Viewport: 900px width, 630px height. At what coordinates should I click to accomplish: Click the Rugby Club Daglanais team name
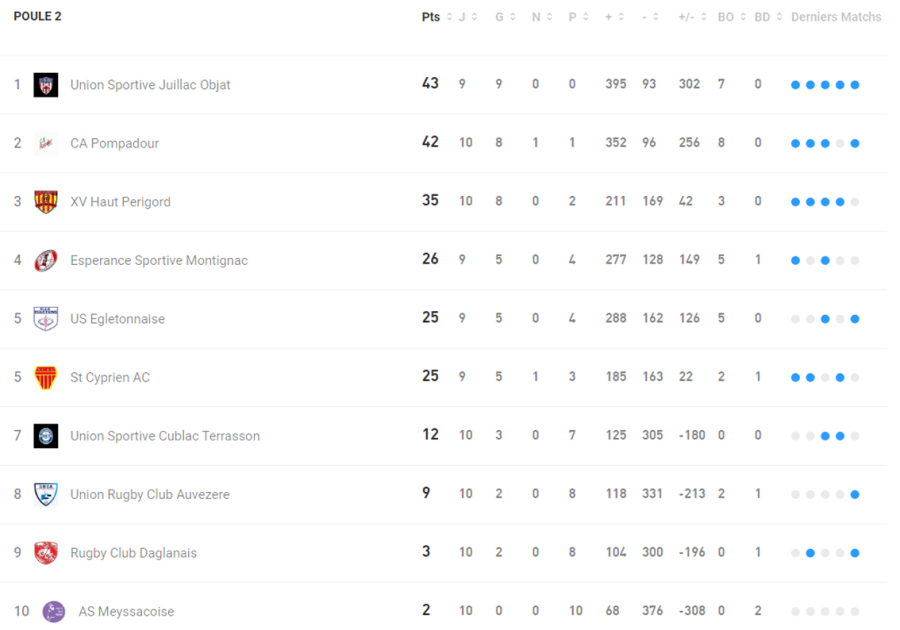click(x=133, y=553)
